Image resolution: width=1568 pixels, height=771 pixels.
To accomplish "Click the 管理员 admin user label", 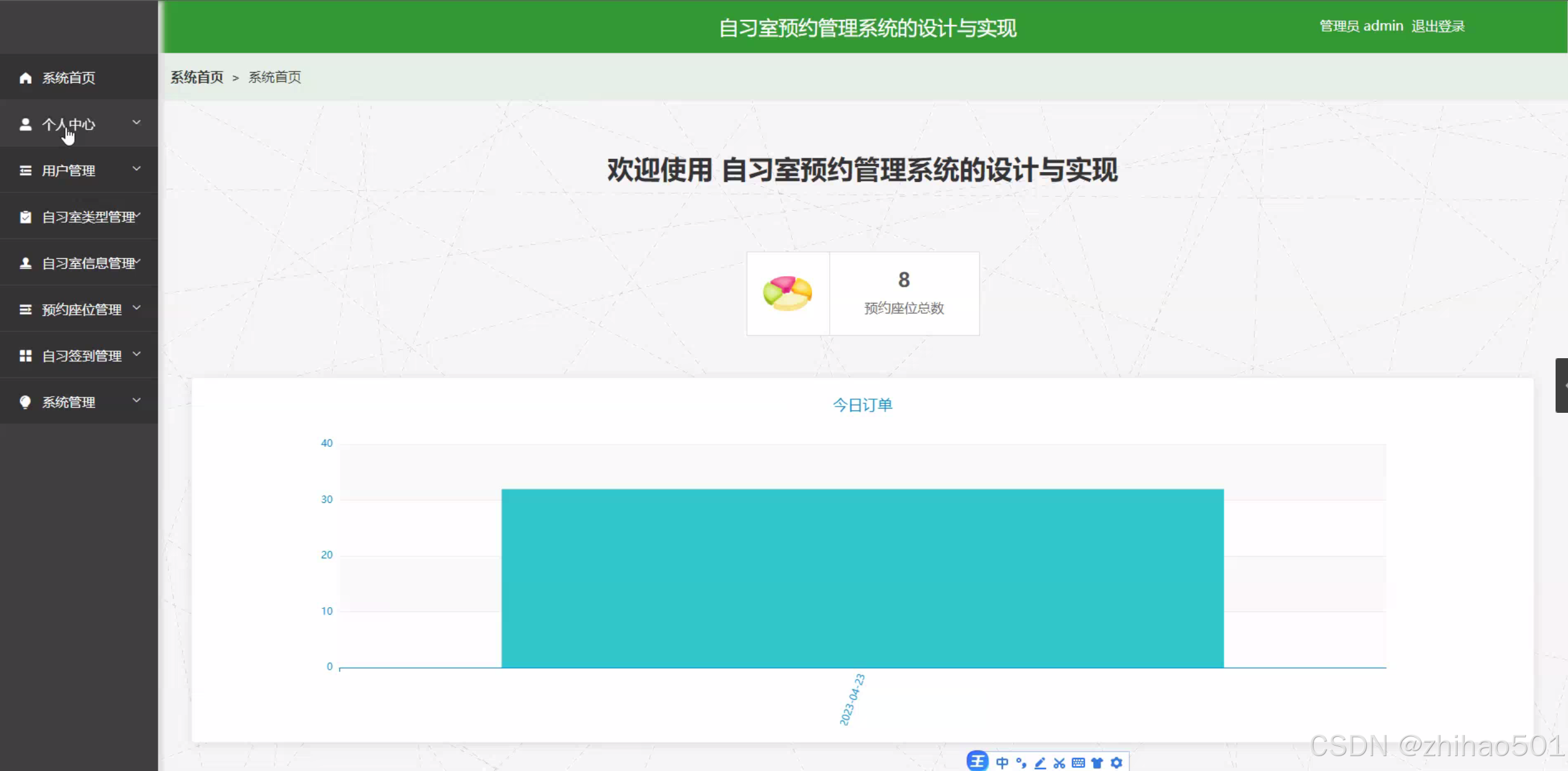I will tap(1361, 26).
